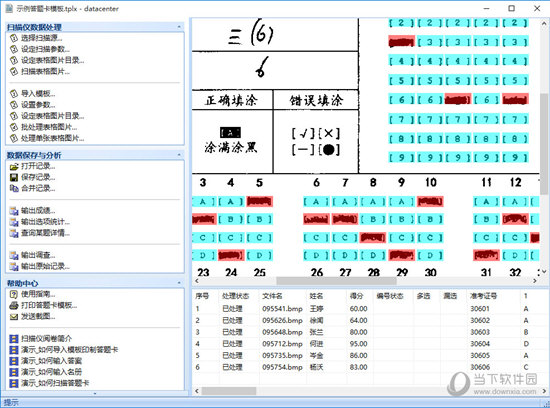The height and width of the screenshot is (408, 550).
Task: Click the 输出选项统计 link
Action: coord(45,222)
